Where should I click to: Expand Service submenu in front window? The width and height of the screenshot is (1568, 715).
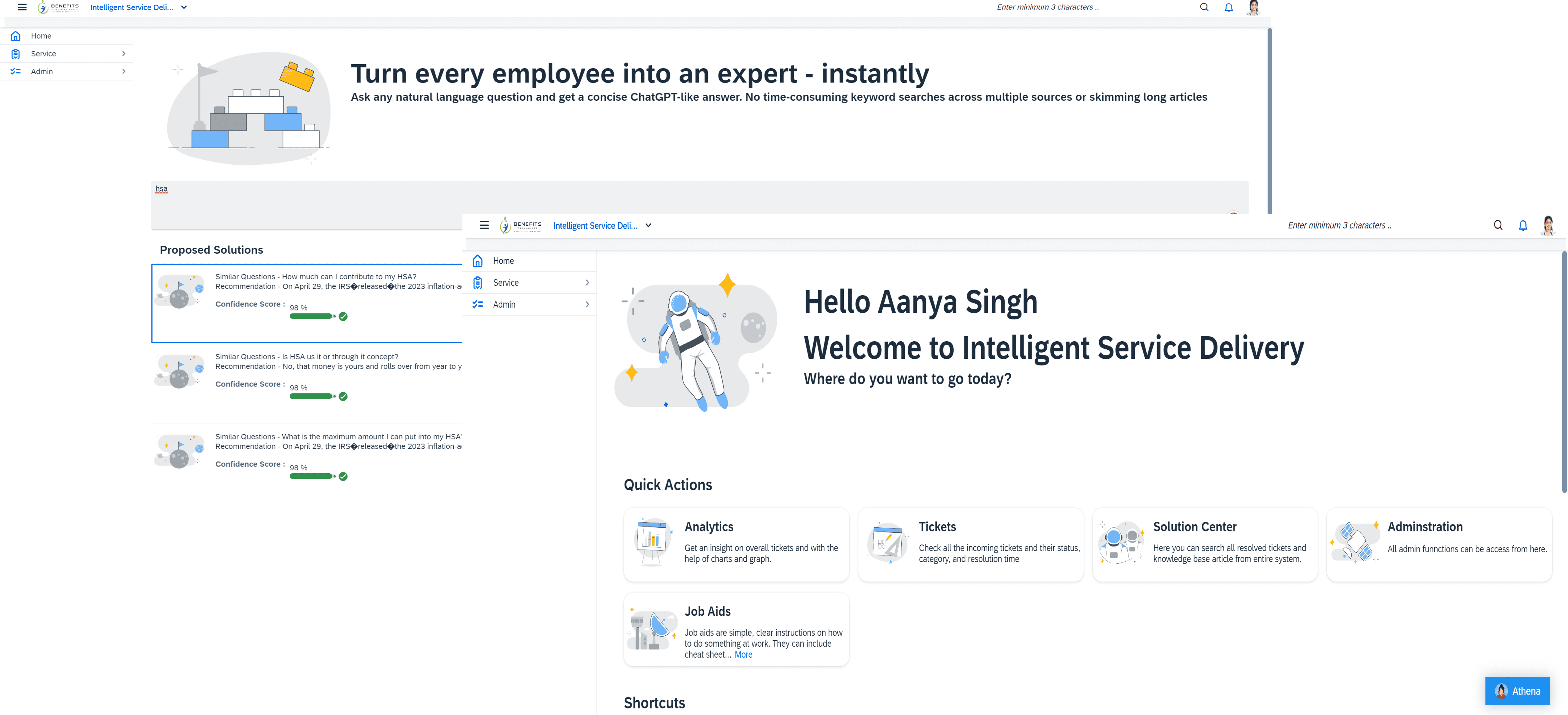(x=587, y=283)
